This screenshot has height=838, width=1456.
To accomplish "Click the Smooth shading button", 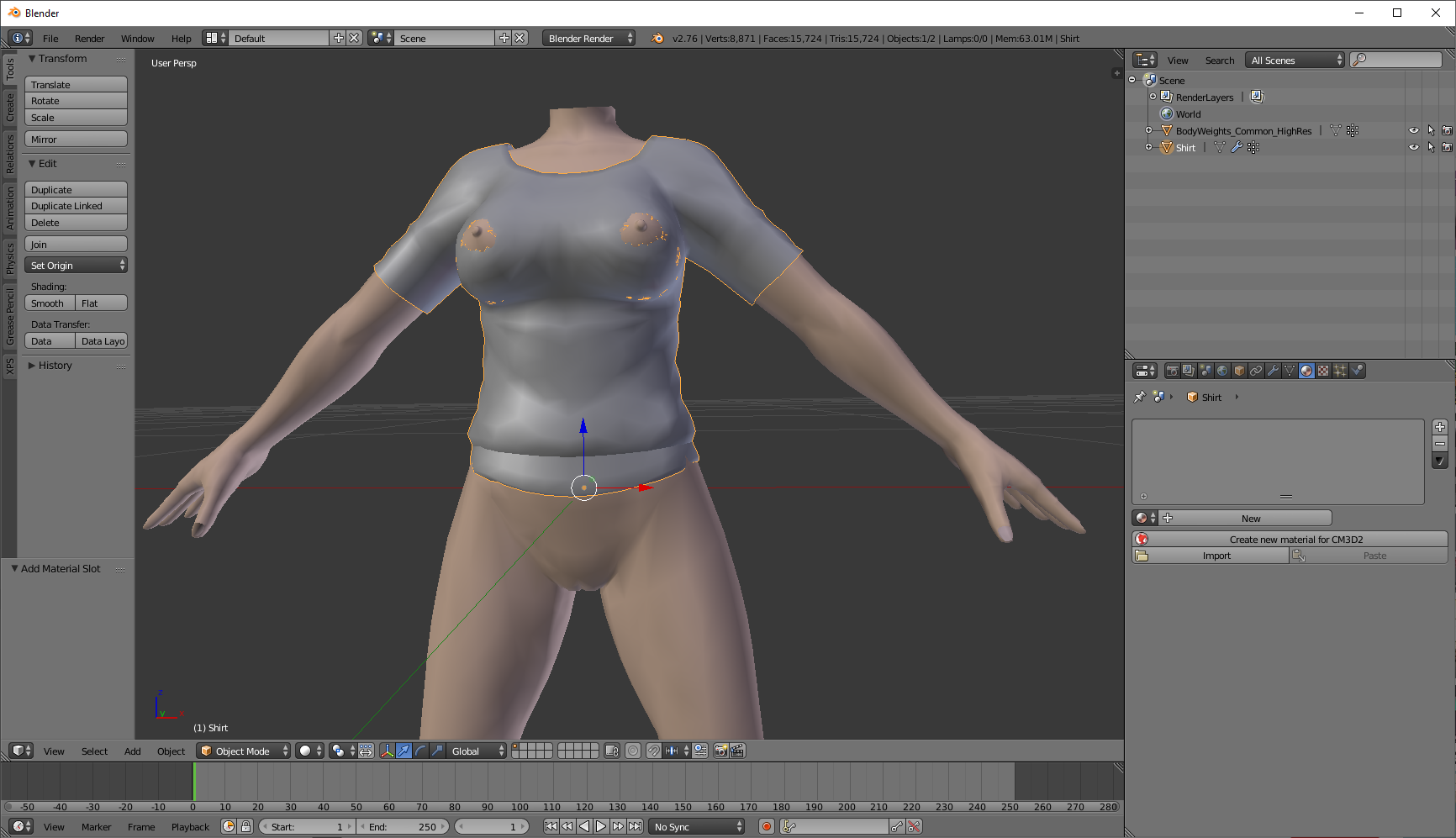I will pos(50,303).
